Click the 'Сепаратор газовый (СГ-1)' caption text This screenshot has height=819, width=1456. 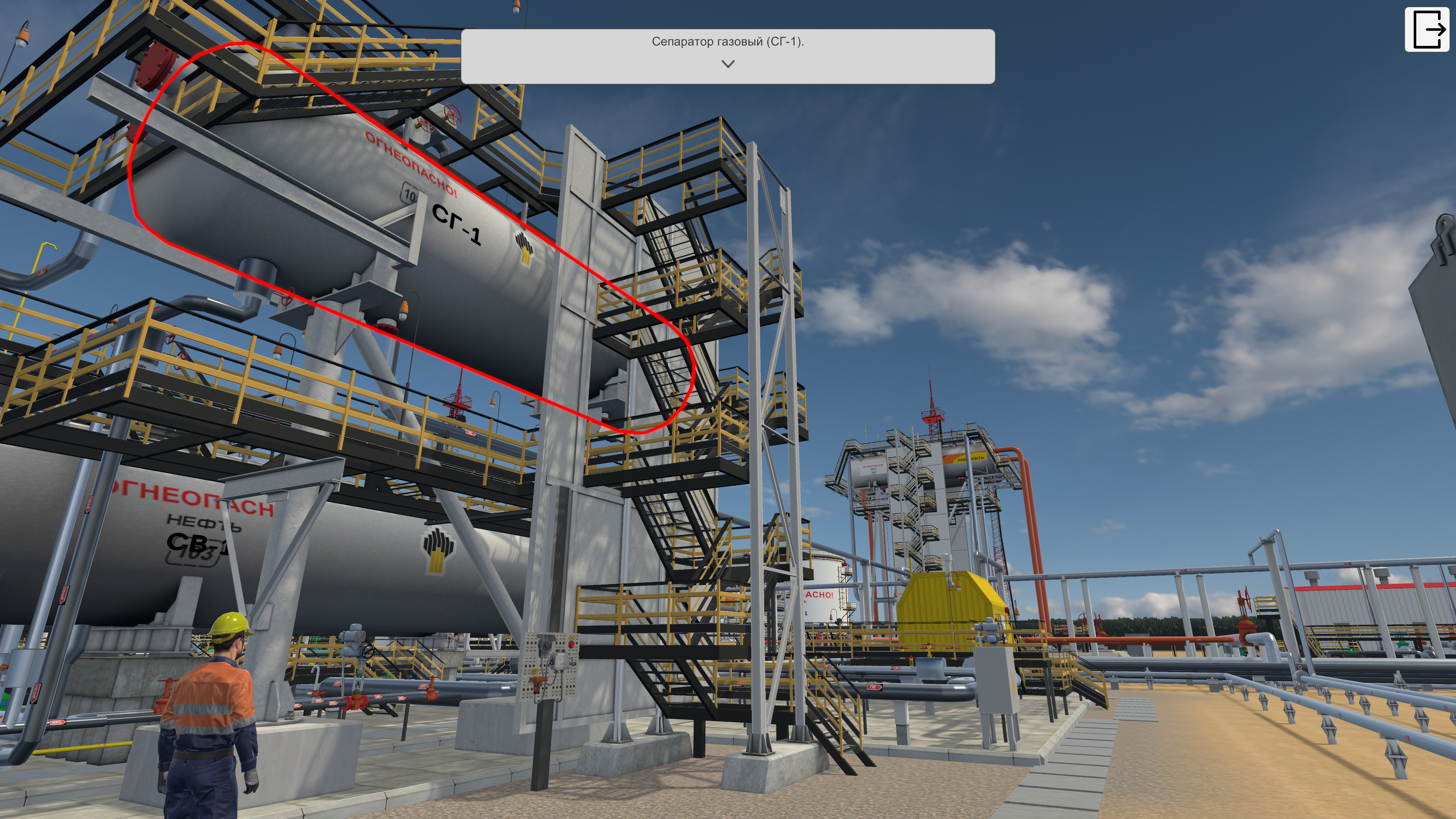click(x=727, y=41)
